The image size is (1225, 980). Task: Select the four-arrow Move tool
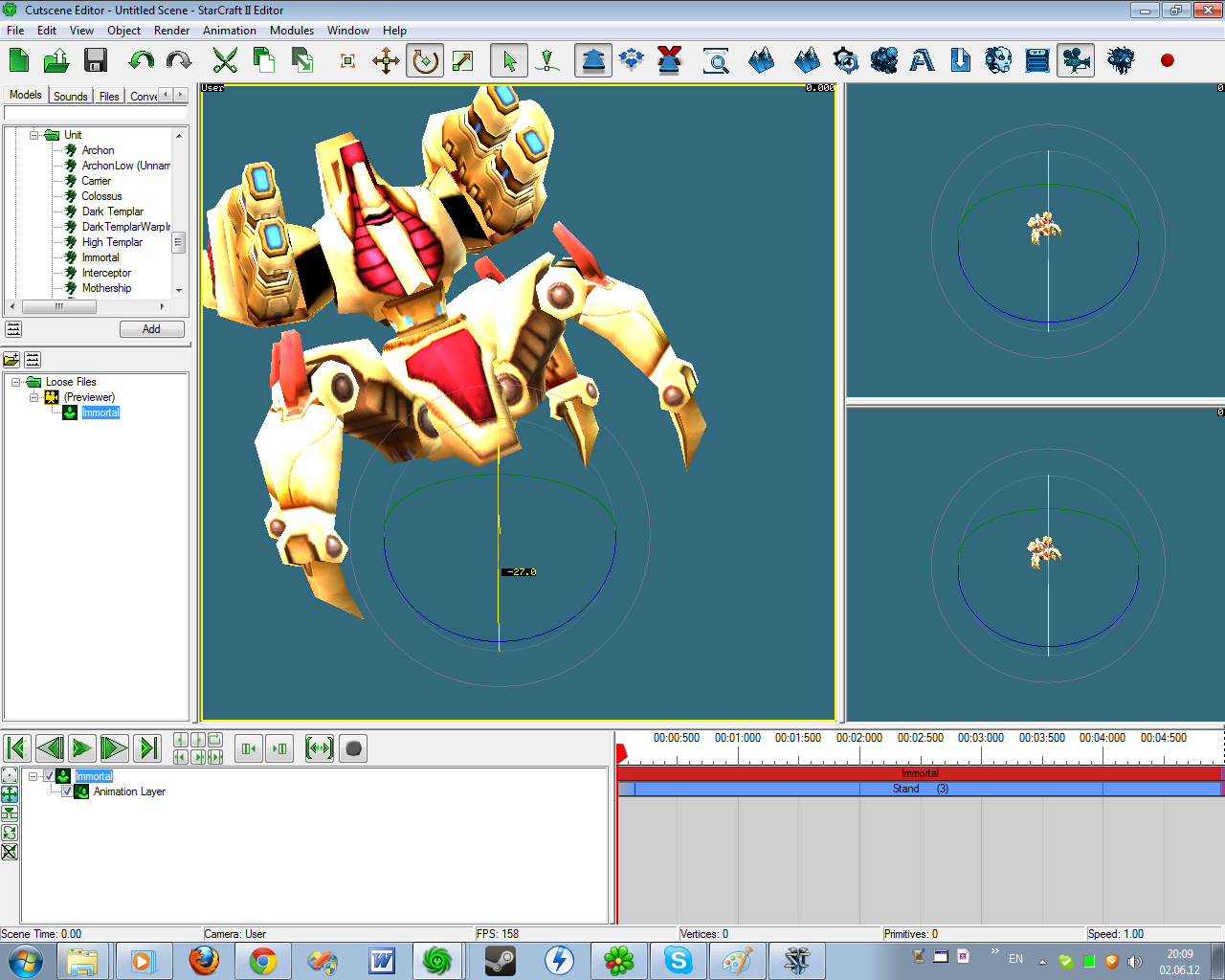pos(387,61)
